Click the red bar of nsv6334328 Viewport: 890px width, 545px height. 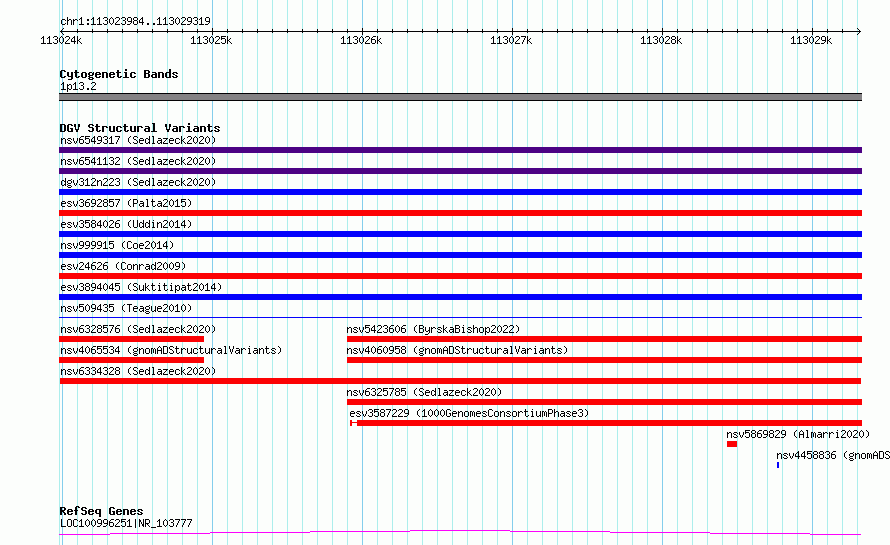[460, 381]
